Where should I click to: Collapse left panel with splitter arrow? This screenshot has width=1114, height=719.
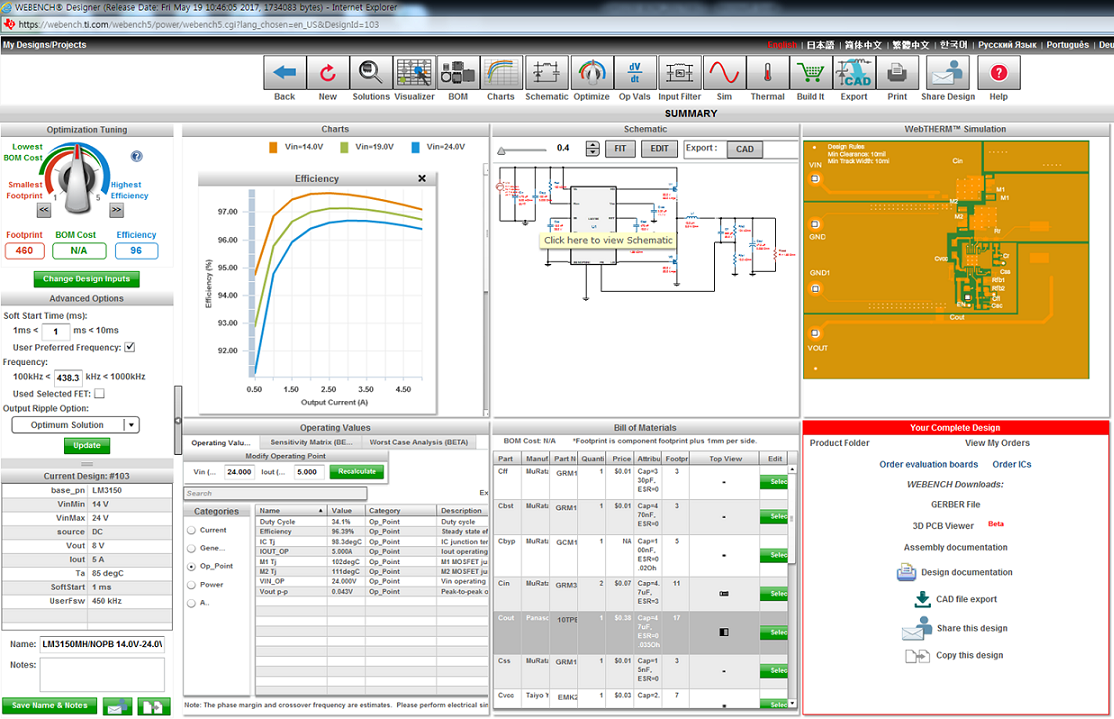tap(178, 421)
